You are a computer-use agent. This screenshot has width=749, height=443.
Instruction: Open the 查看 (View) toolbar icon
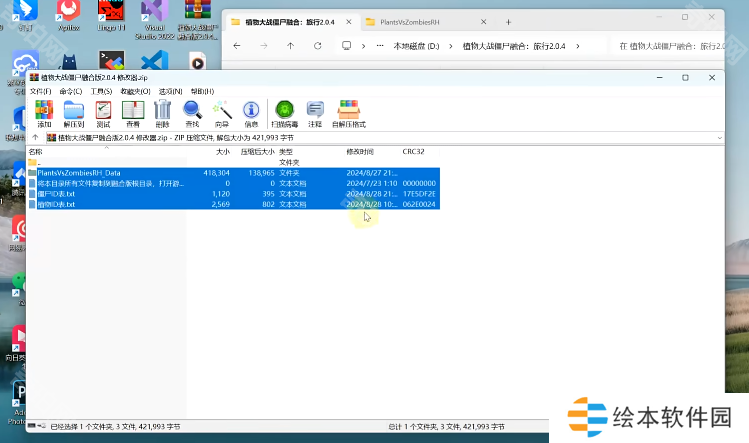point(132,113)
